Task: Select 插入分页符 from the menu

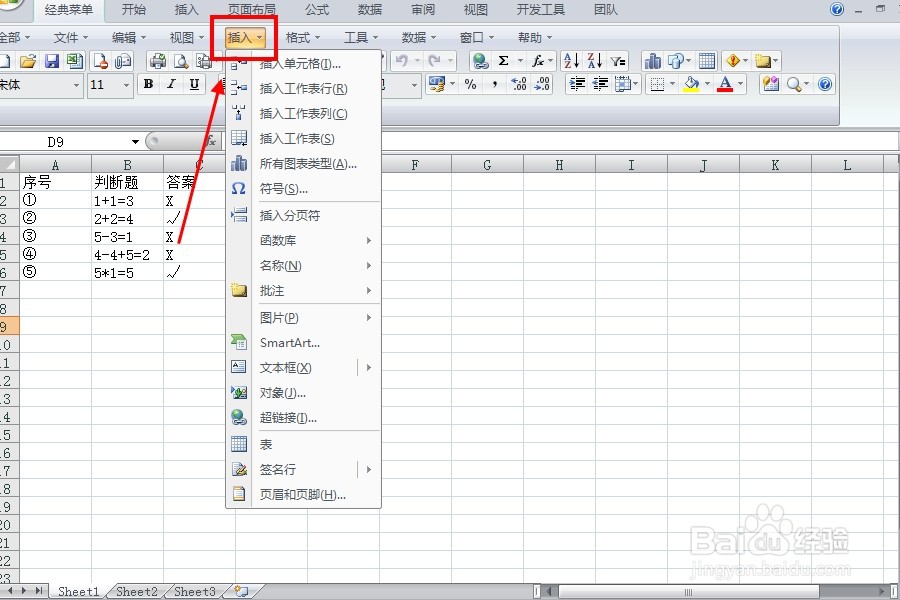Action: tap(290, 215)
